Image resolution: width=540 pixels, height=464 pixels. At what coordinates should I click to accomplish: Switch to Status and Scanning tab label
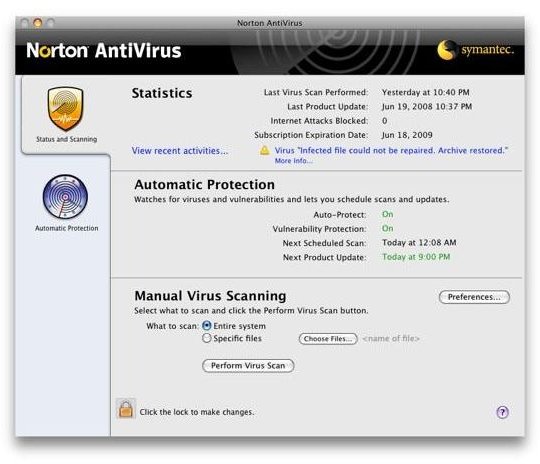[66, 139]
